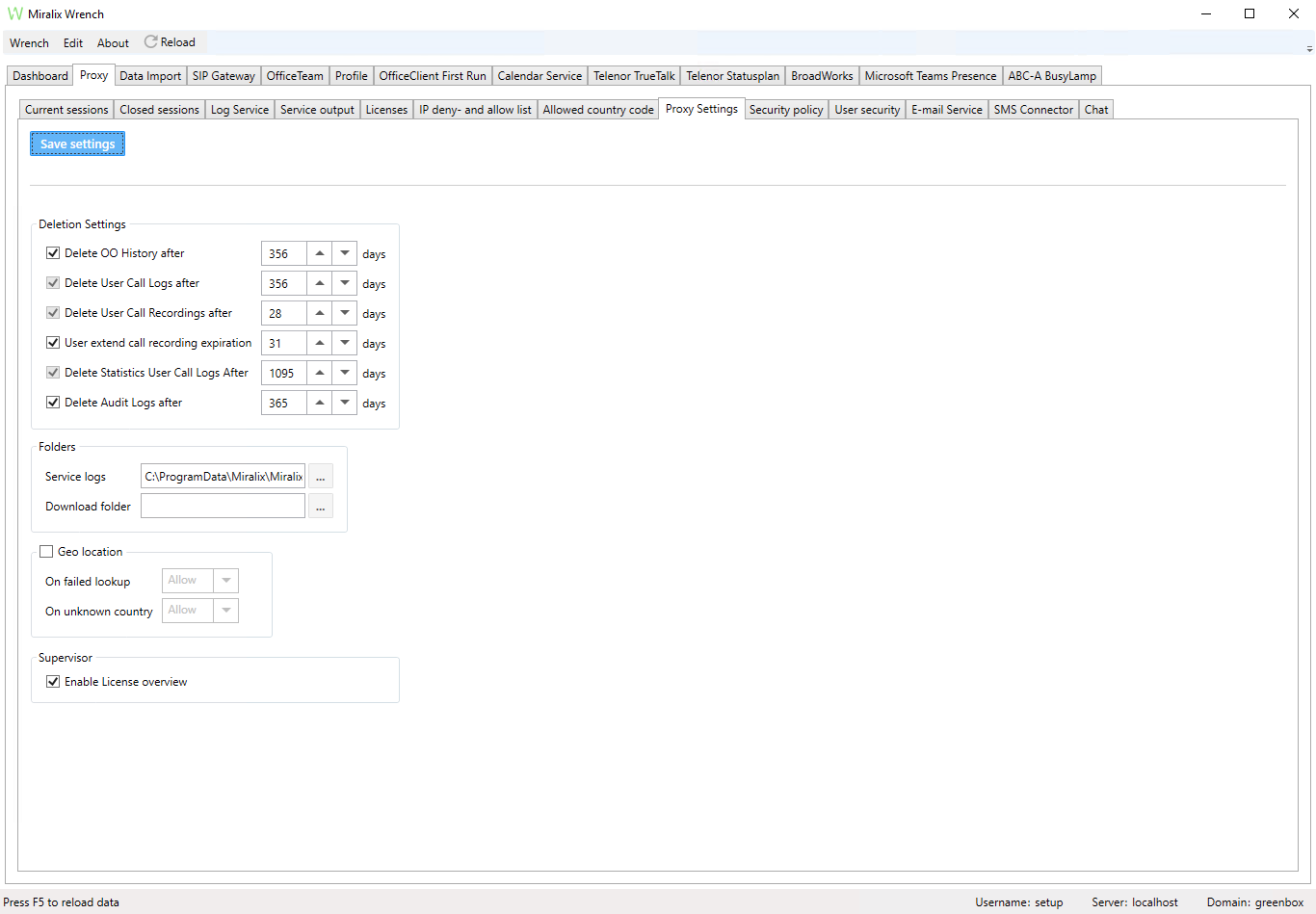Increase Delete User Call Logs days
The image size is (1316, 914).
coord(320,283)
